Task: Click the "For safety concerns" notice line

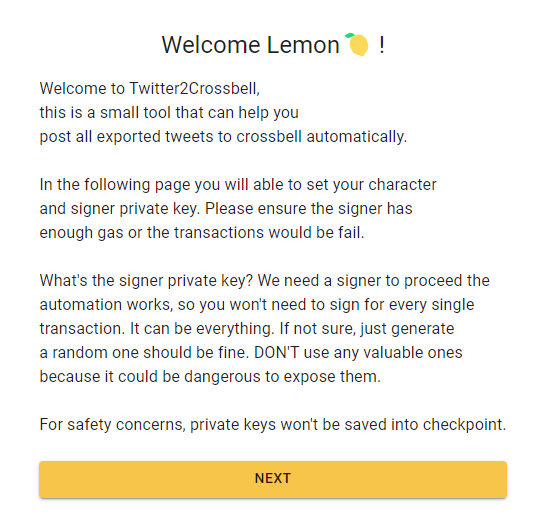Action: click(273, 425)
